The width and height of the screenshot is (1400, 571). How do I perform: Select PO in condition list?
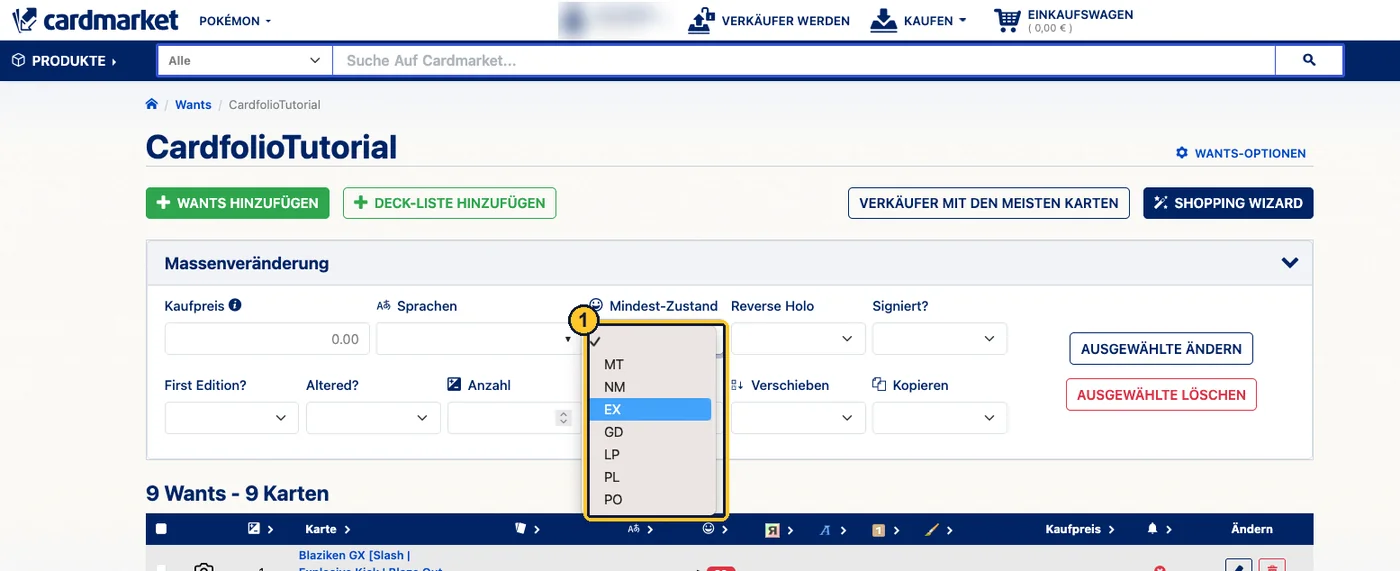coord(650,500)
